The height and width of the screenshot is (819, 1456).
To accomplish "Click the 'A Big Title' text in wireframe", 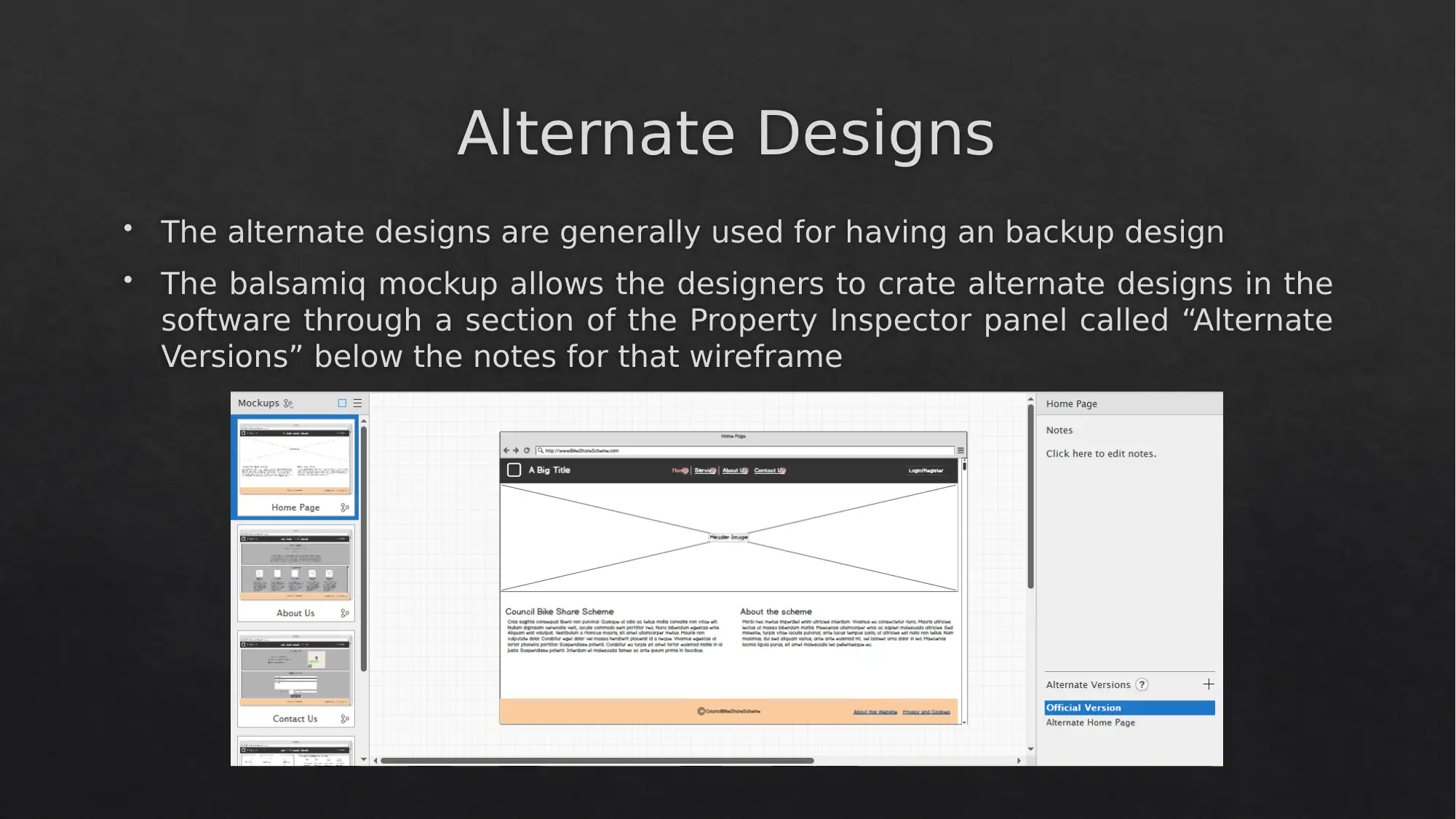I will tap(549, 470).
